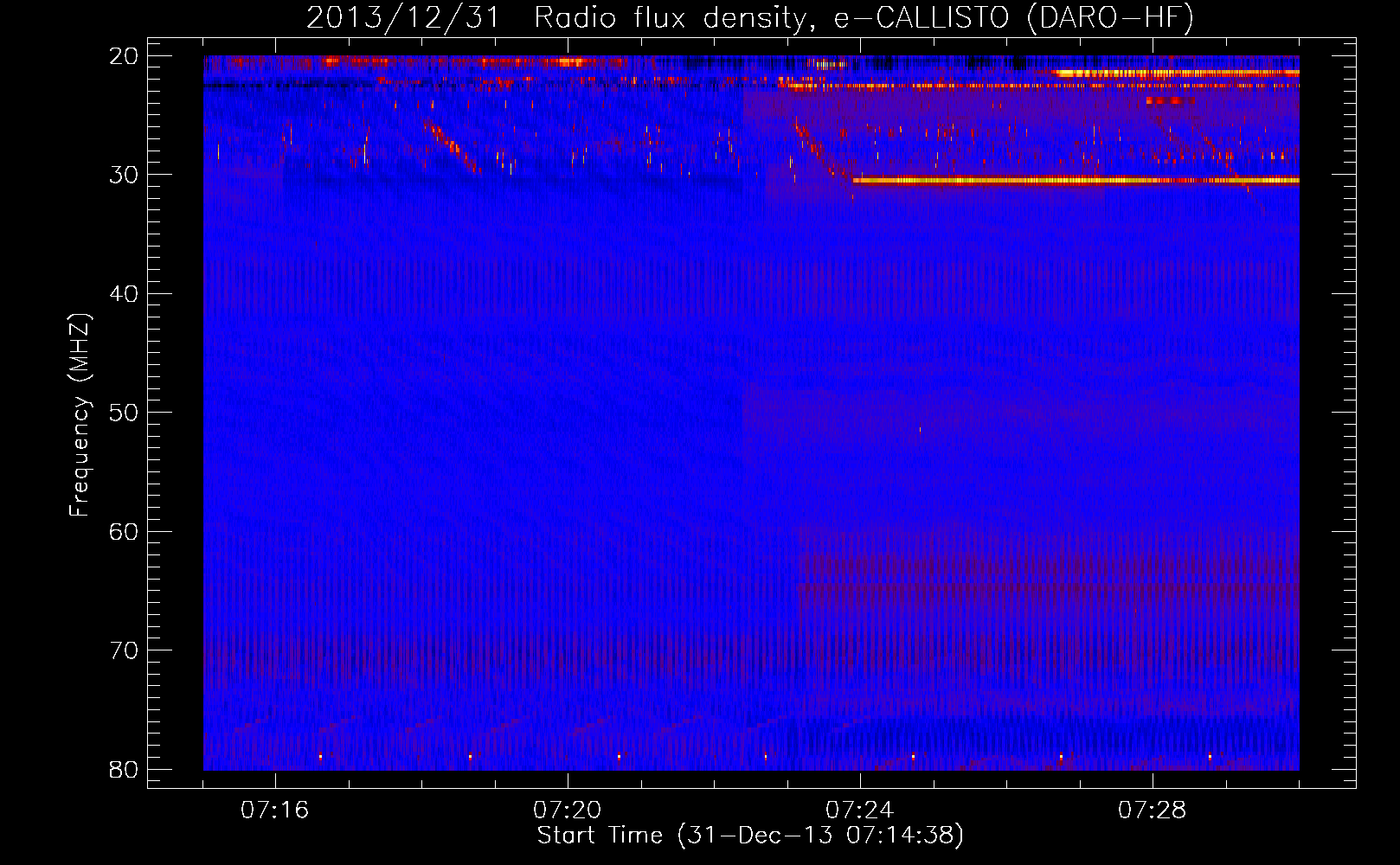Click the 80 frequency tick label
The height and width of the screenshot is (865, 1400).
pos(125,770)
